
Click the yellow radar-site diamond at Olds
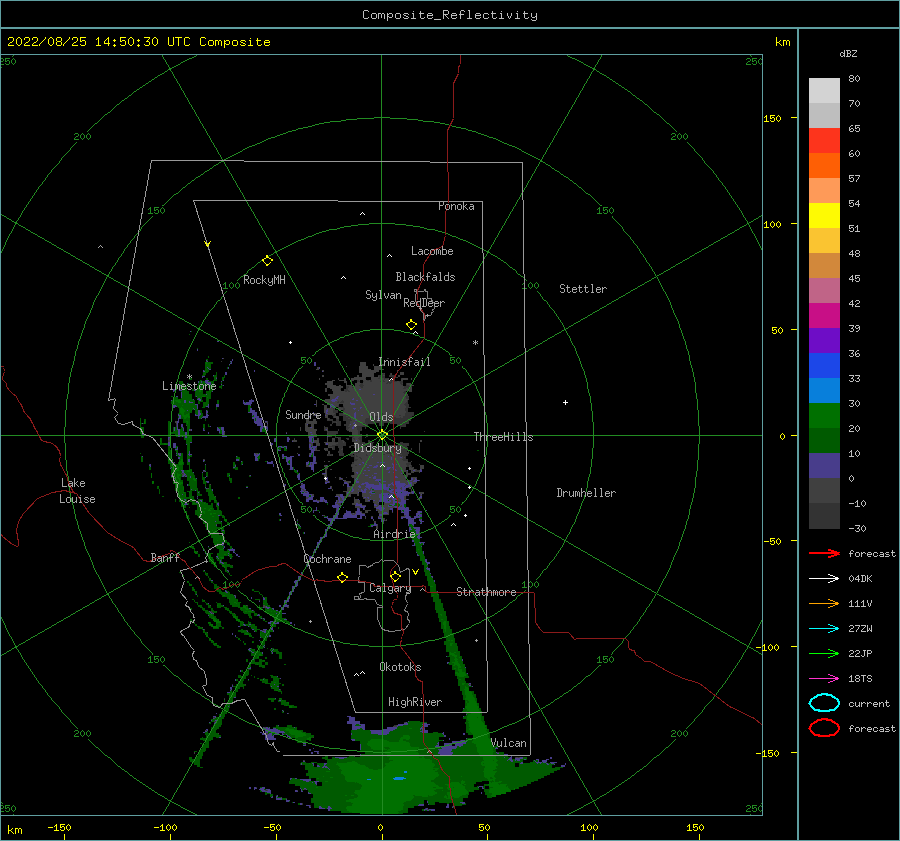382,435
